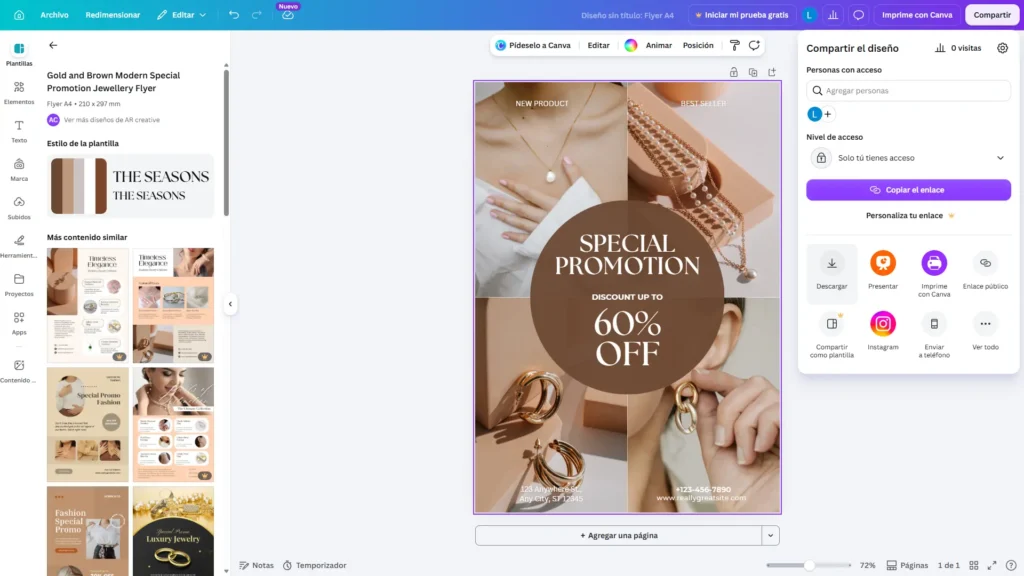Click the refresh-with-sparkle icon
This screenshot has width=1024, height=576.
coord(754,45)
